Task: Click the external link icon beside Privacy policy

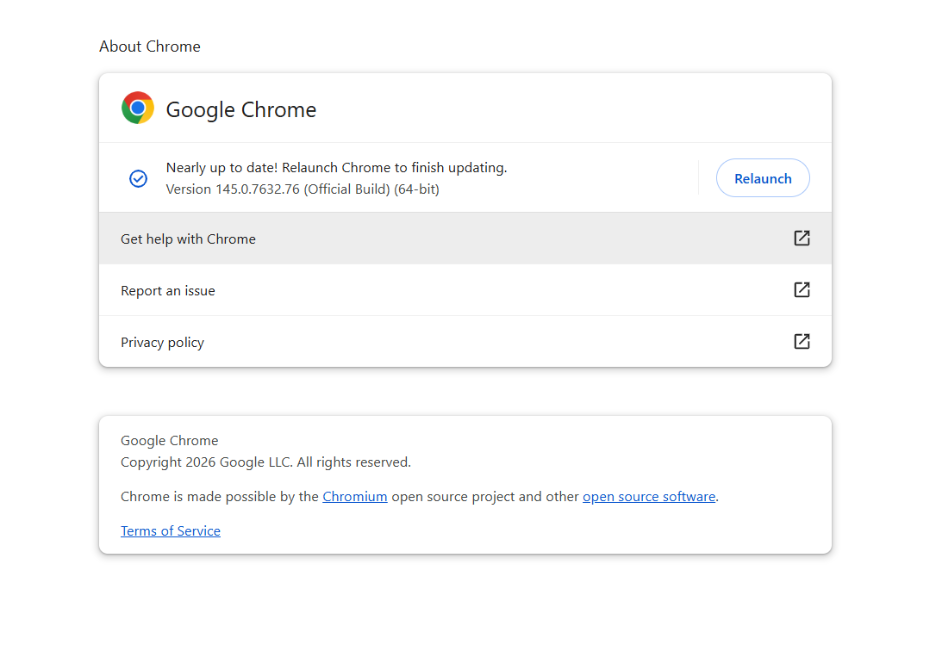Action: (x=801, y=341)
